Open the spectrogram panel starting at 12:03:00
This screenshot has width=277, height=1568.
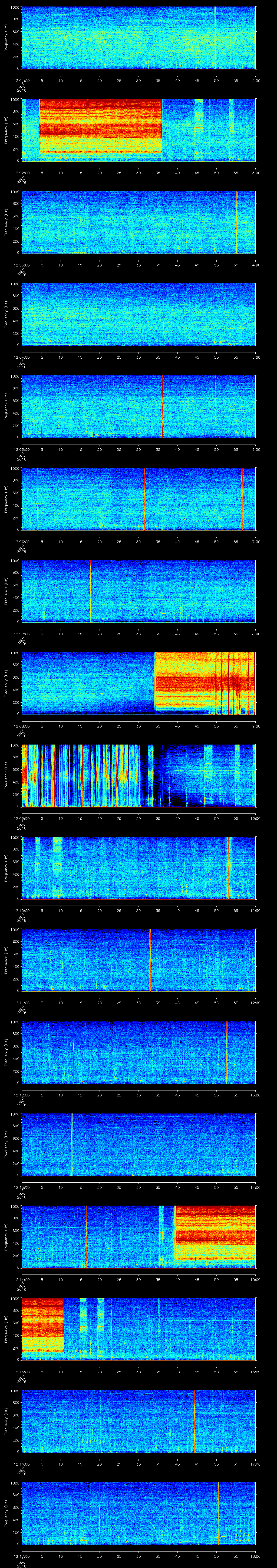click(138, 222)
